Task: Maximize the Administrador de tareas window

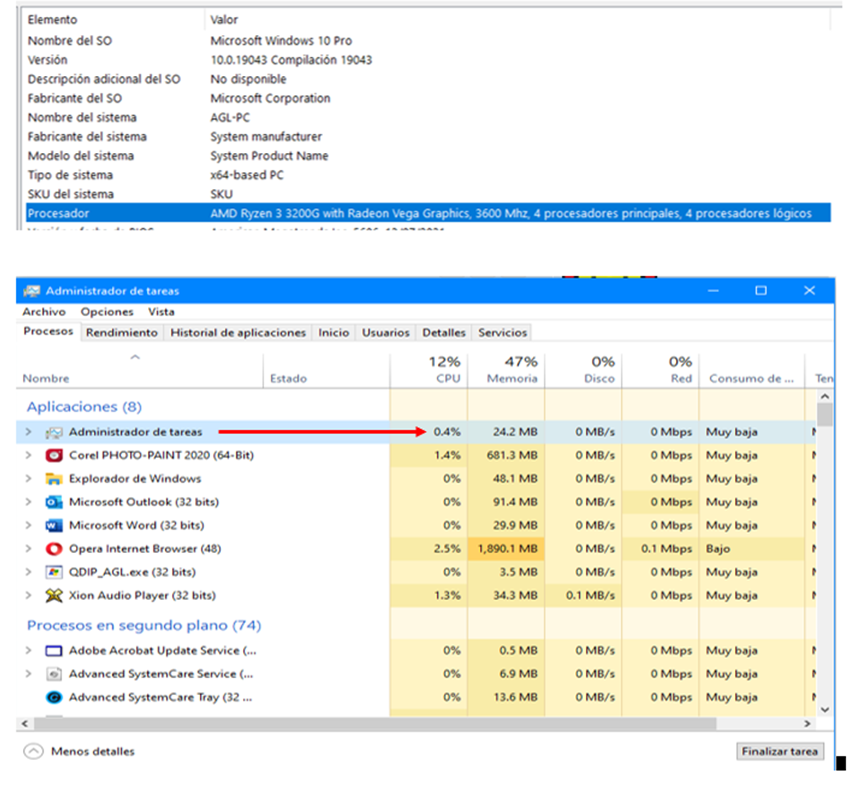Action: tap(761, 291)
